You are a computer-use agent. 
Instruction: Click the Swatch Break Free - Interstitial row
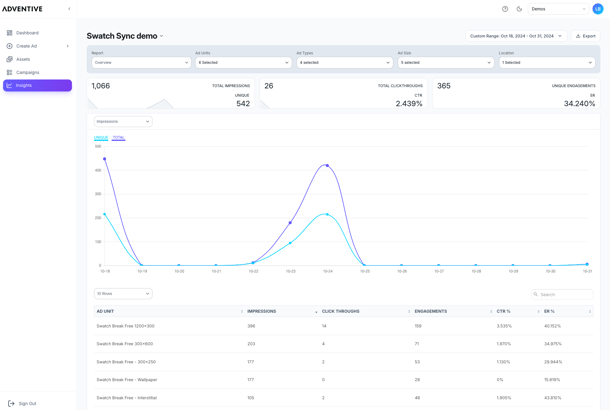(x=344, y=398)
